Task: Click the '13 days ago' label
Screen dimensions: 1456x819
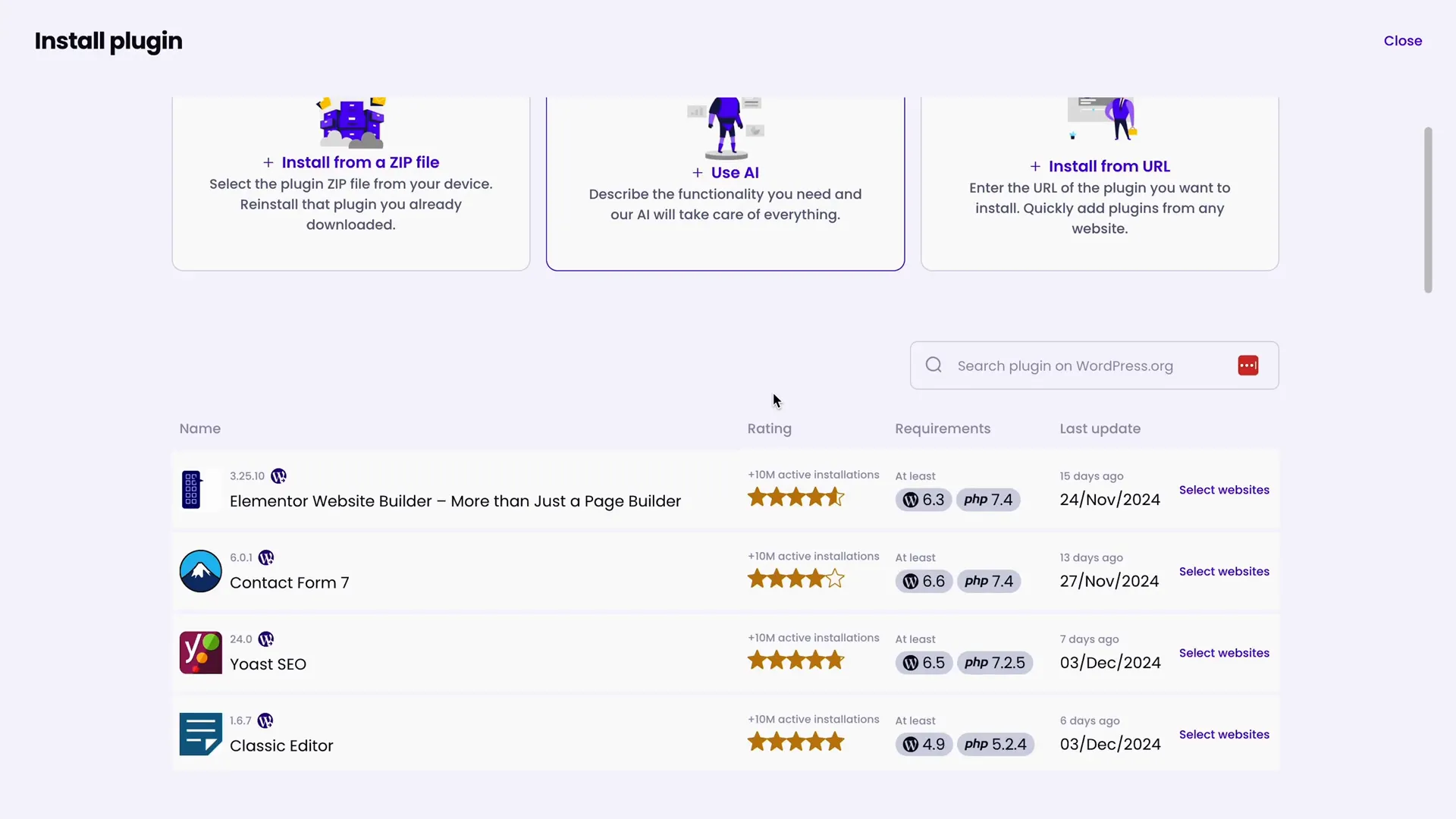Action: (1091, 557)
